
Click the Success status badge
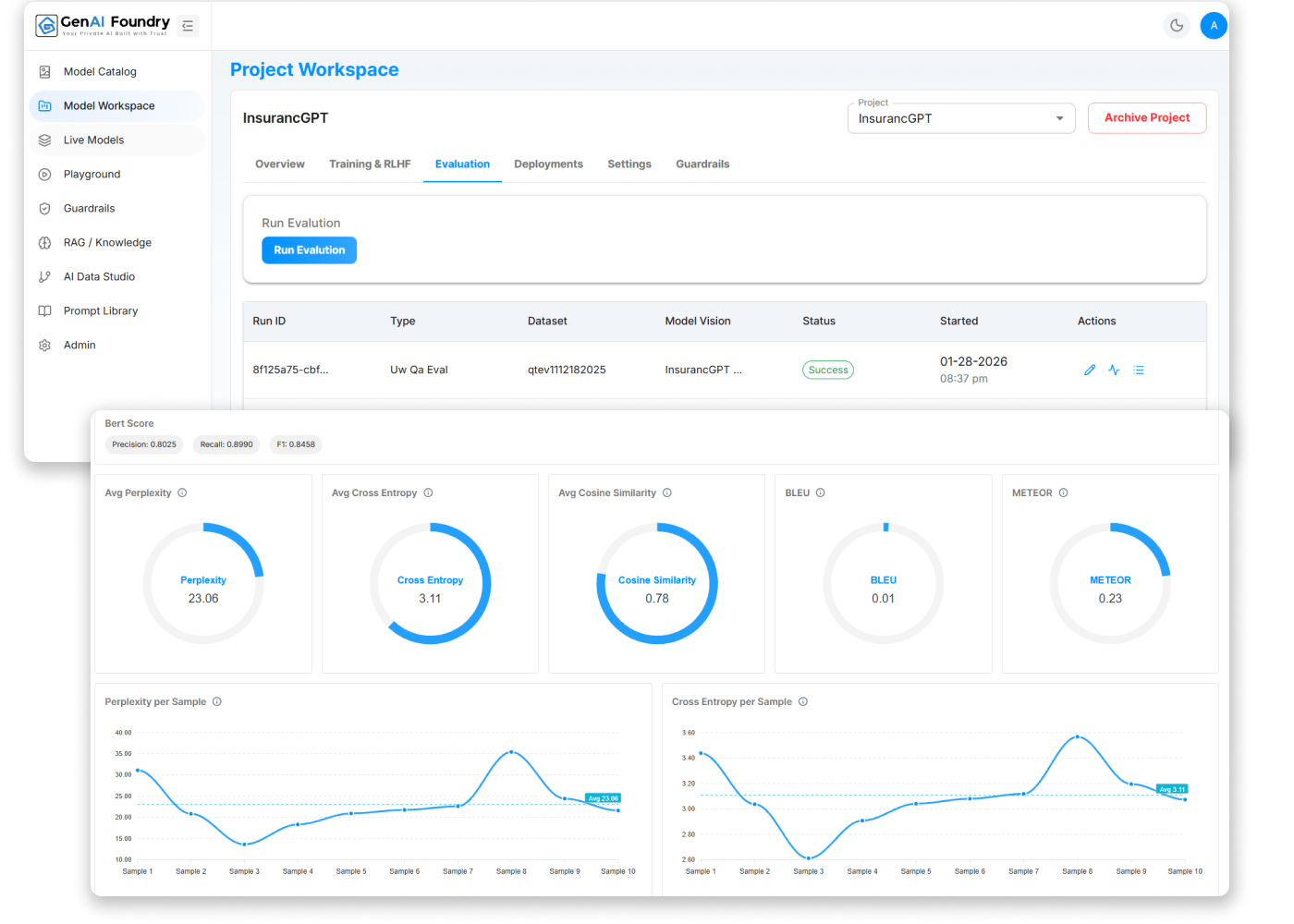[x=827, y=370]
